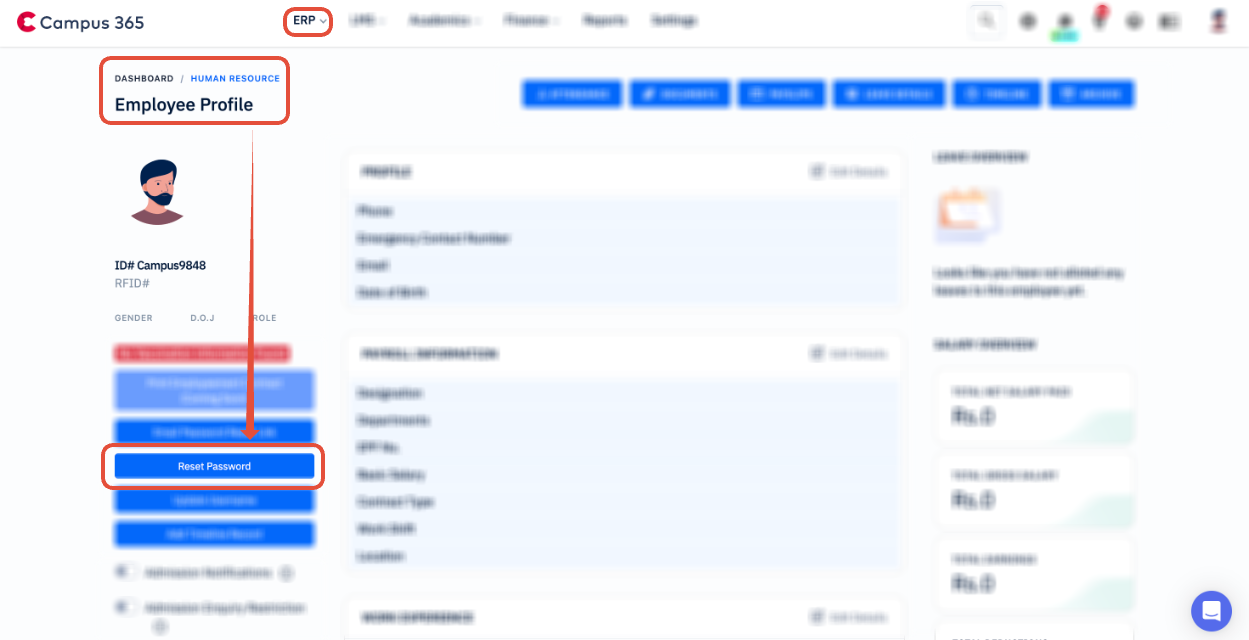Open Human Resource breadcrumb link
Image resolution: width=1249 pixels, height=640 pixels.
tap(235, 78)
